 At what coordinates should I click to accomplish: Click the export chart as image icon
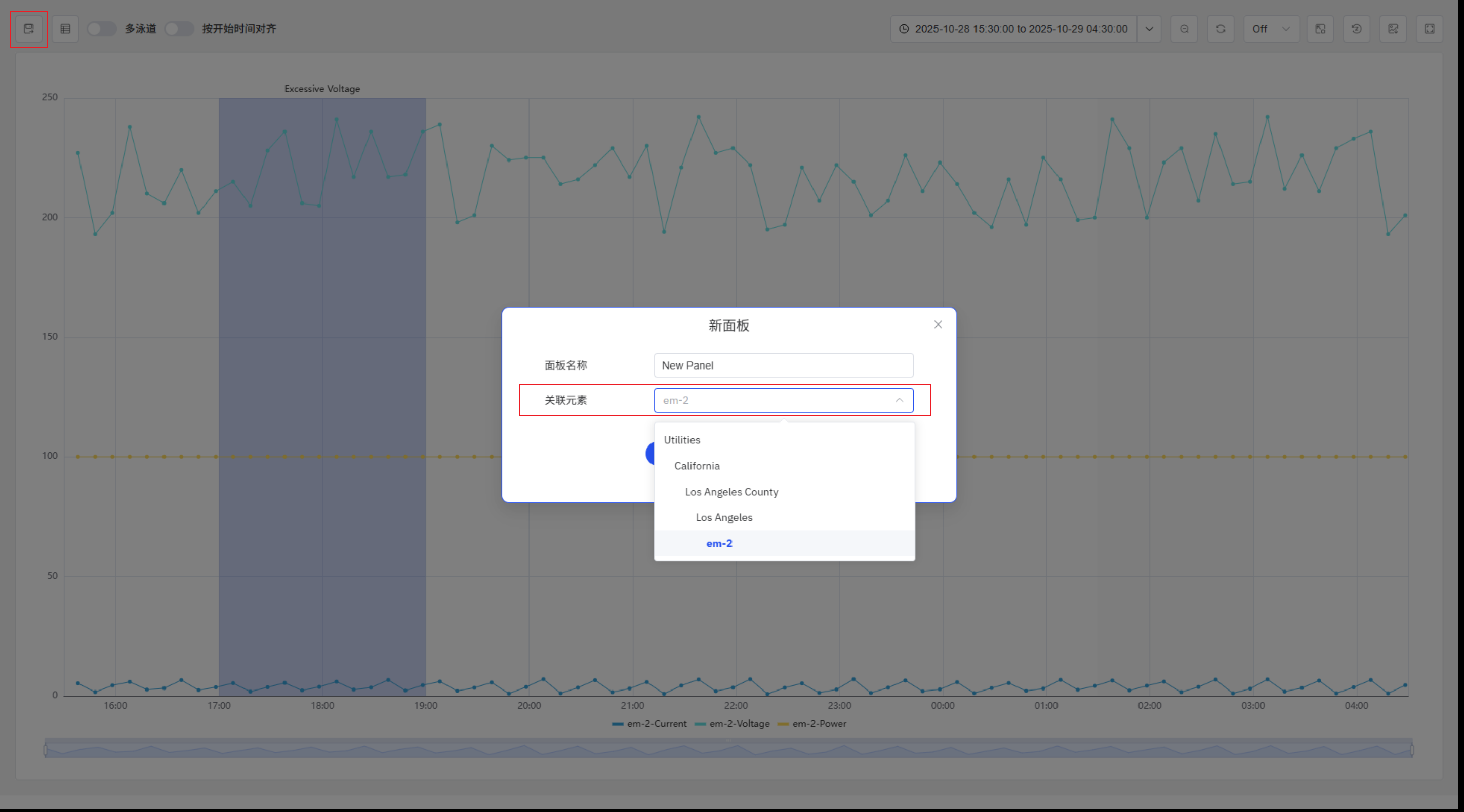(x=1393, y=29)
